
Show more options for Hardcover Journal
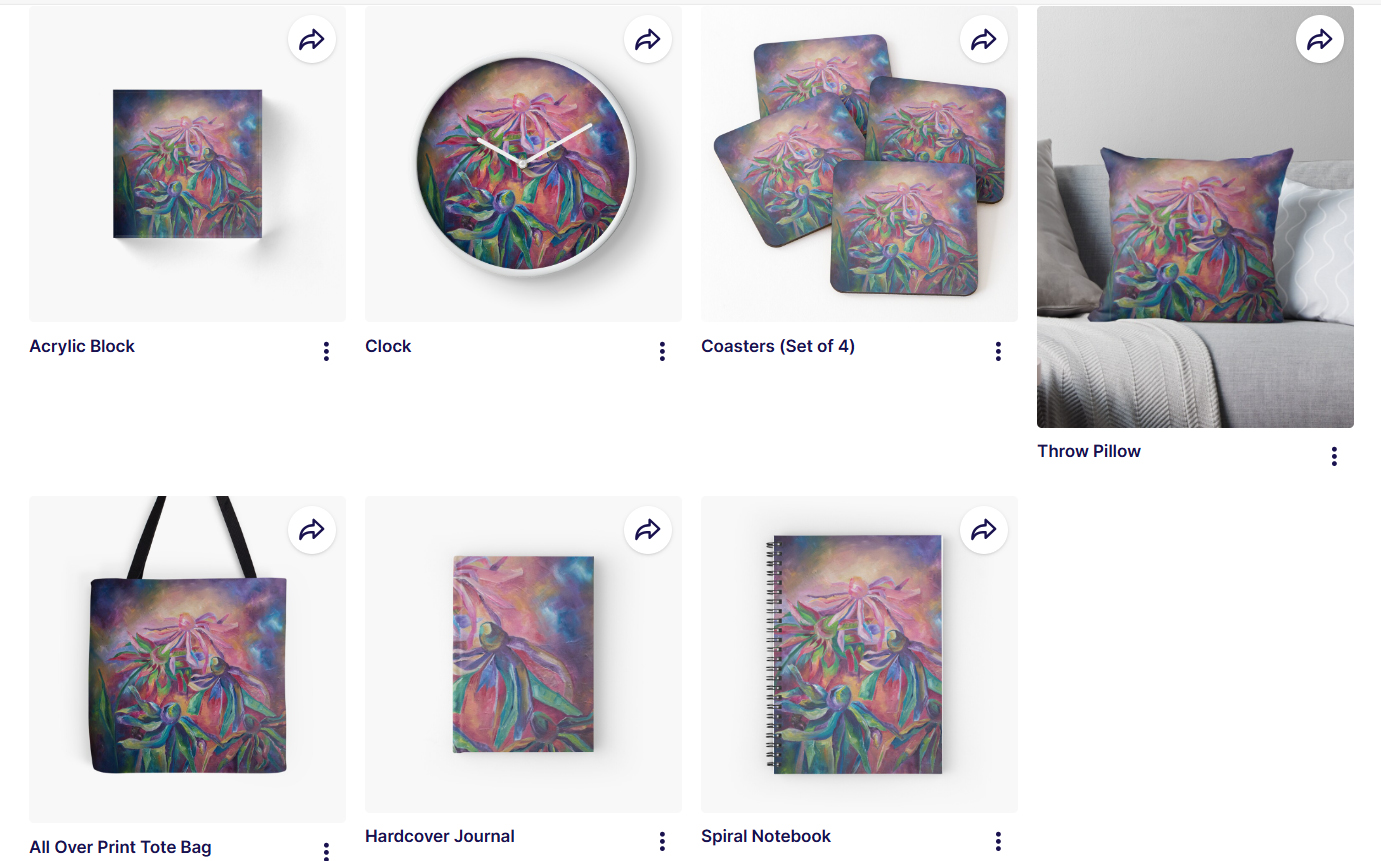[662, 841]
